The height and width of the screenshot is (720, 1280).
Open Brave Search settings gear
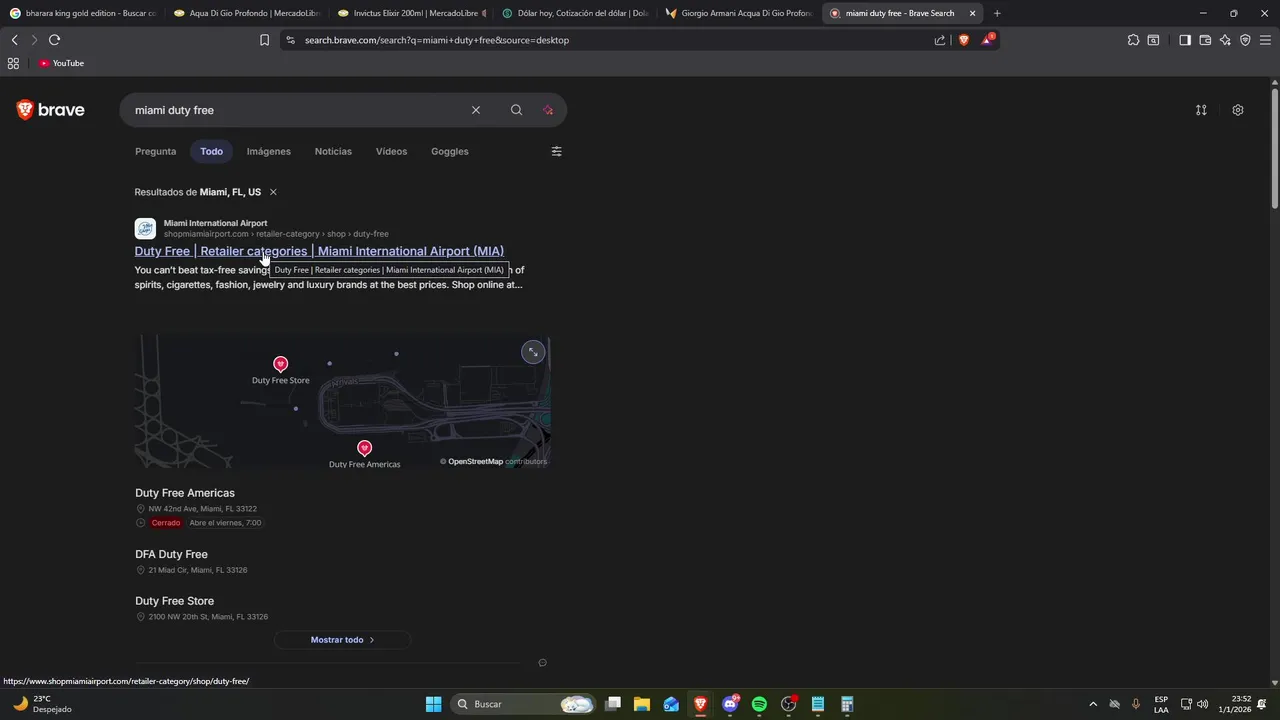coord(1238,110)
